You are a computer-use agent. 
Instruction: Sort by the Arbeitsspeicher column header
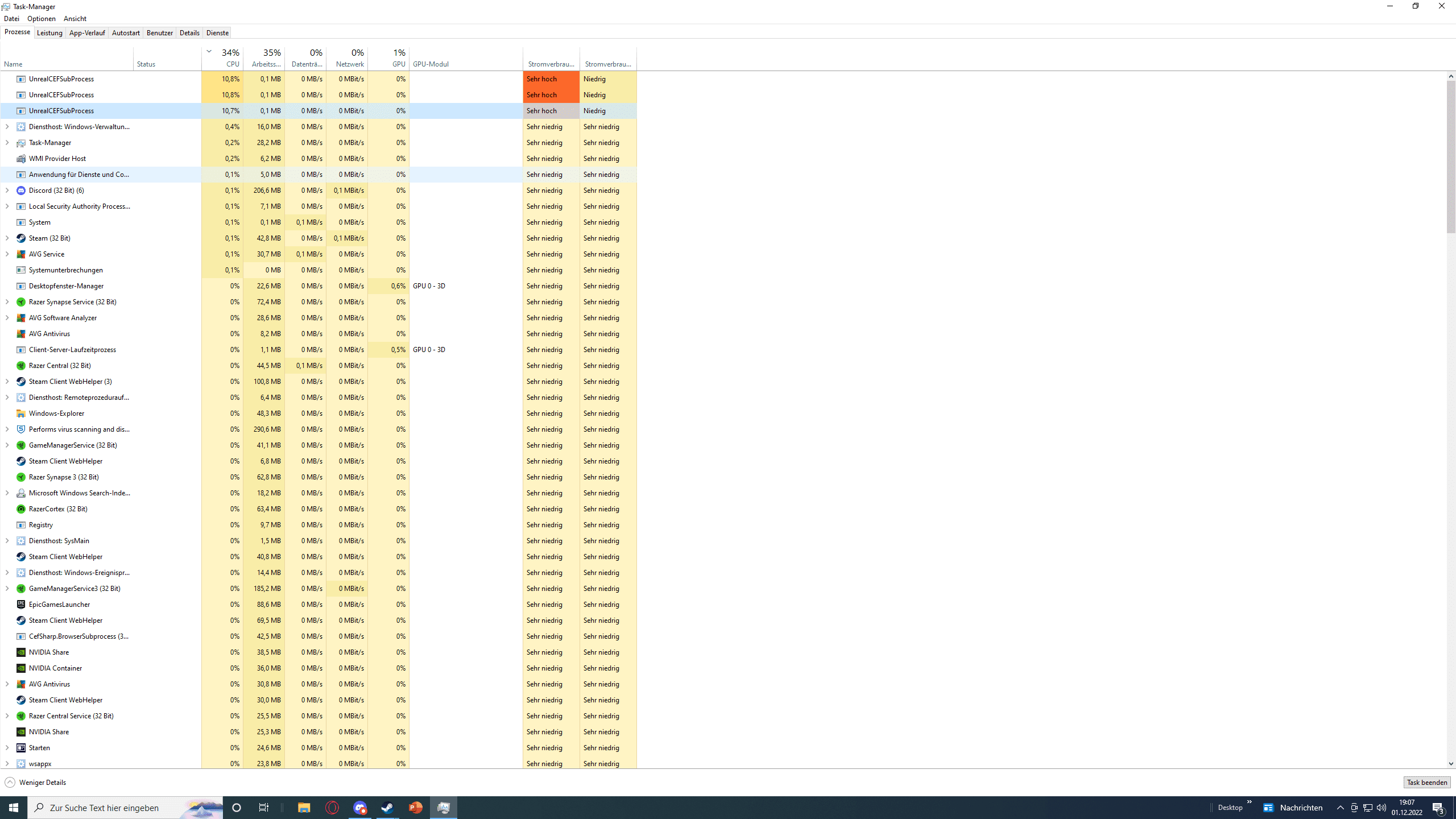point(265,58)
